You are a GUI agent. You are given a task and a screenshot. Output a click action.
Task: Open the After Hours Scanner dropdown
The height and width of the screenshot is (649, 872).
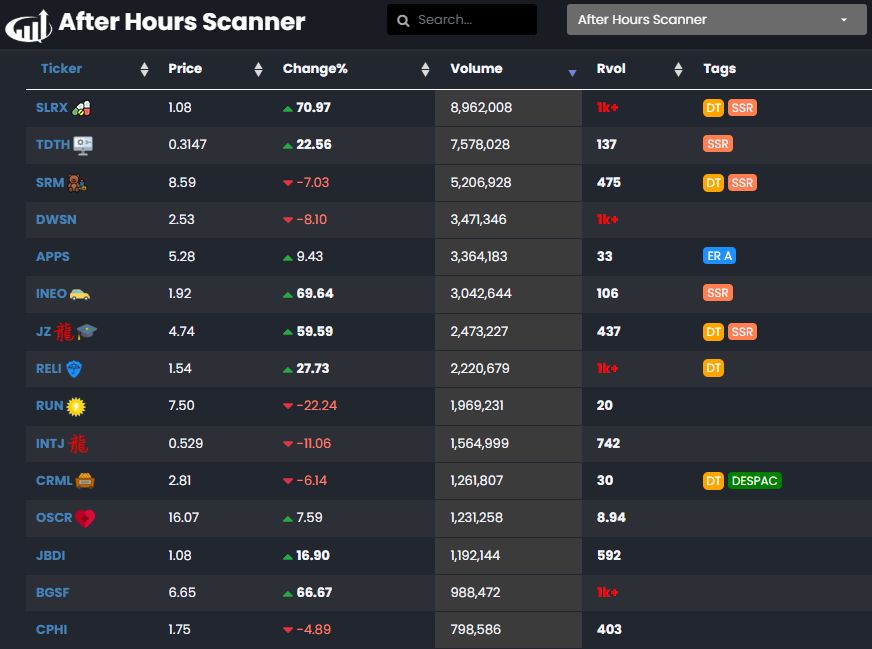pyautogui.click(x=716, y=20)
